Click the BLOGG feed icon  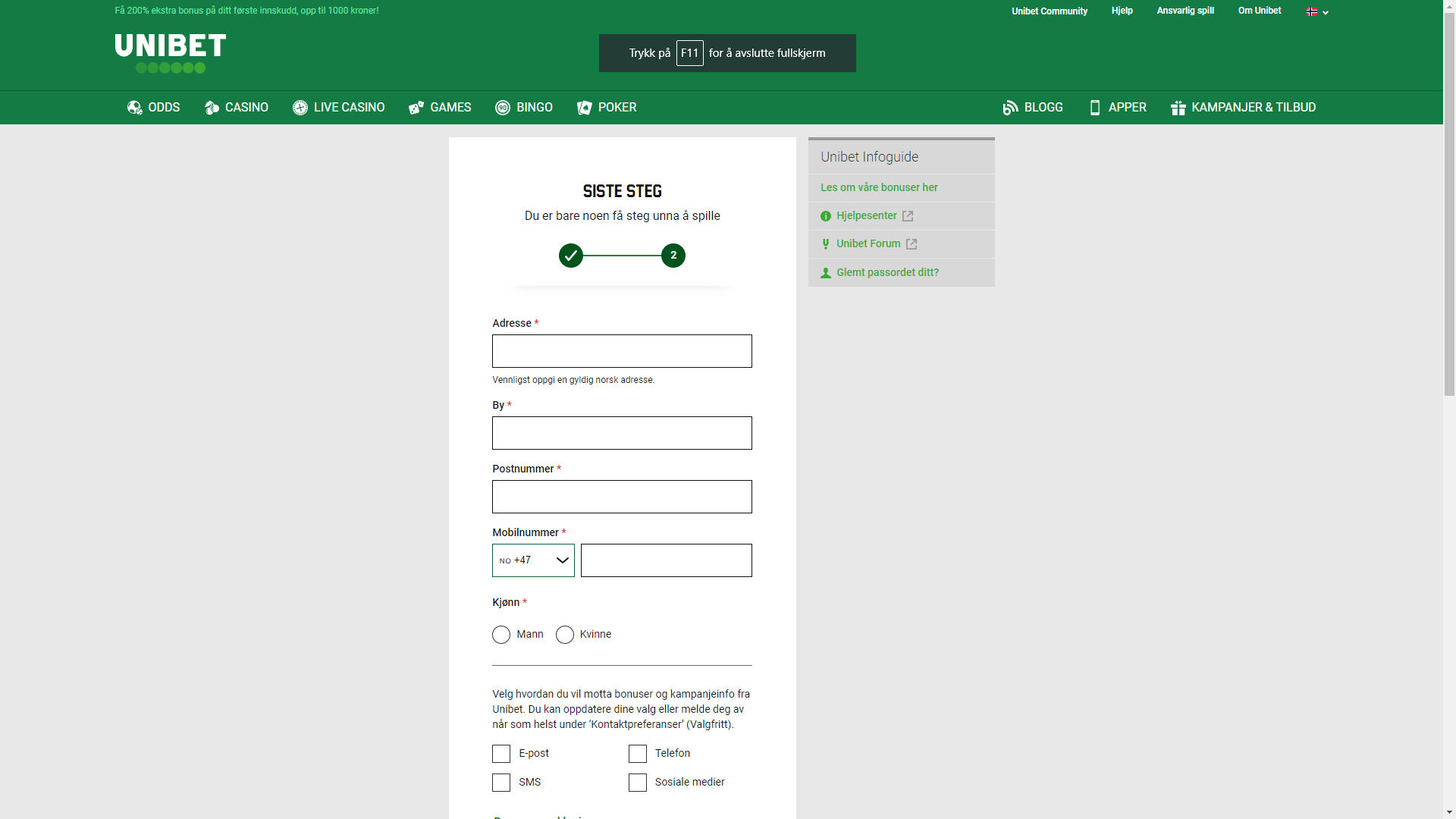coord(1010,108)
